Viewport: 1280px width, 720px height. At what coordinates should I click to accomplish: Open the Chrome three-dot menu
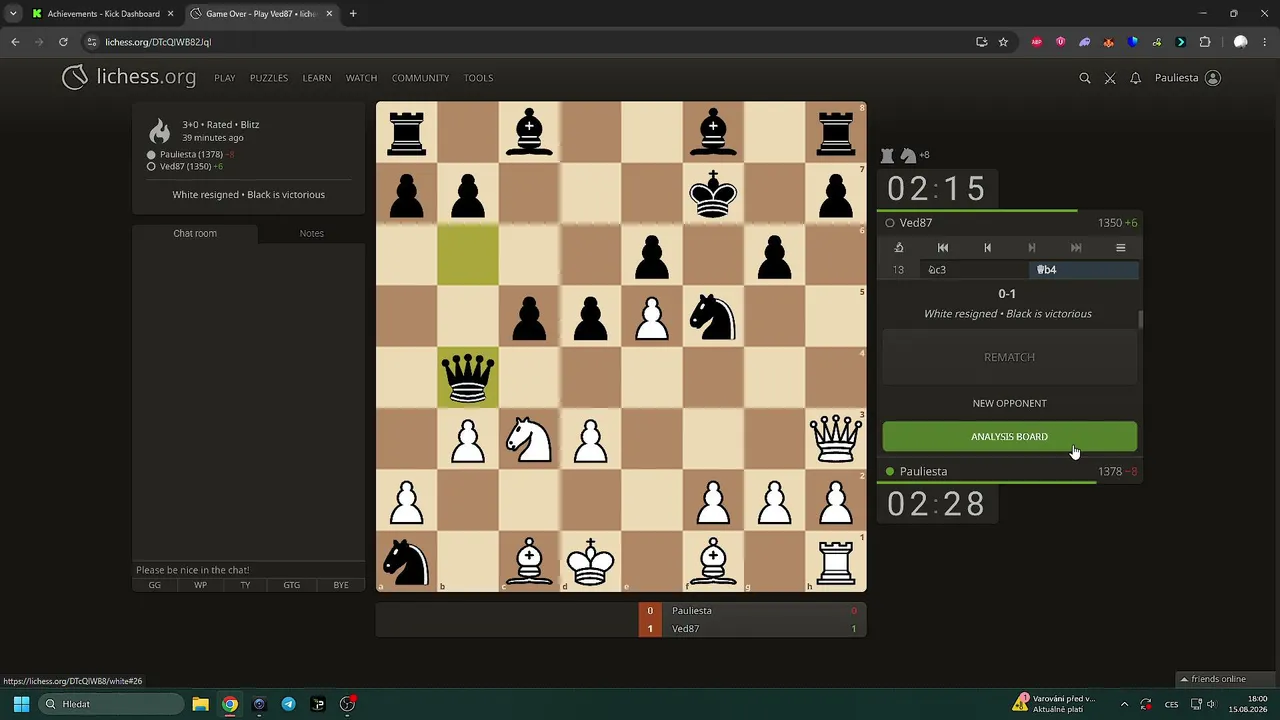point(1264,42)
